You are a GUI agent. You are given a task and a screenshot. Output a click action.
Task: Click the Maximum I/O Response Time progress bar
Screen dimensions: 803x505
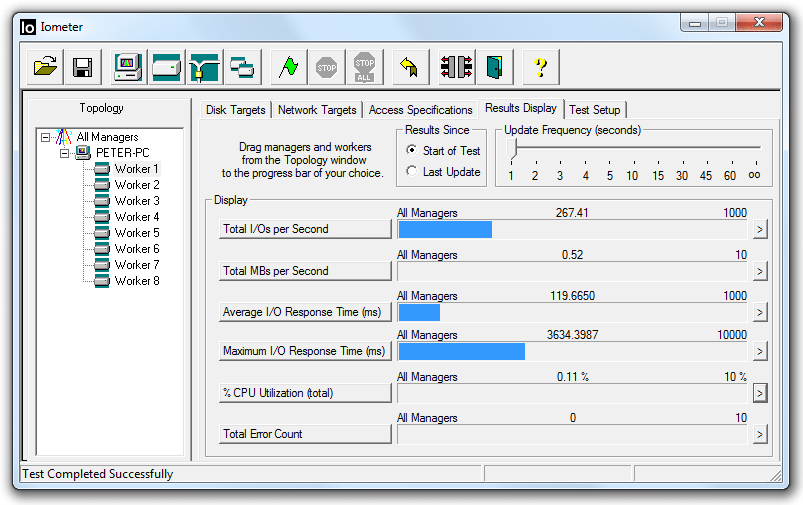(x=572, y=351)
